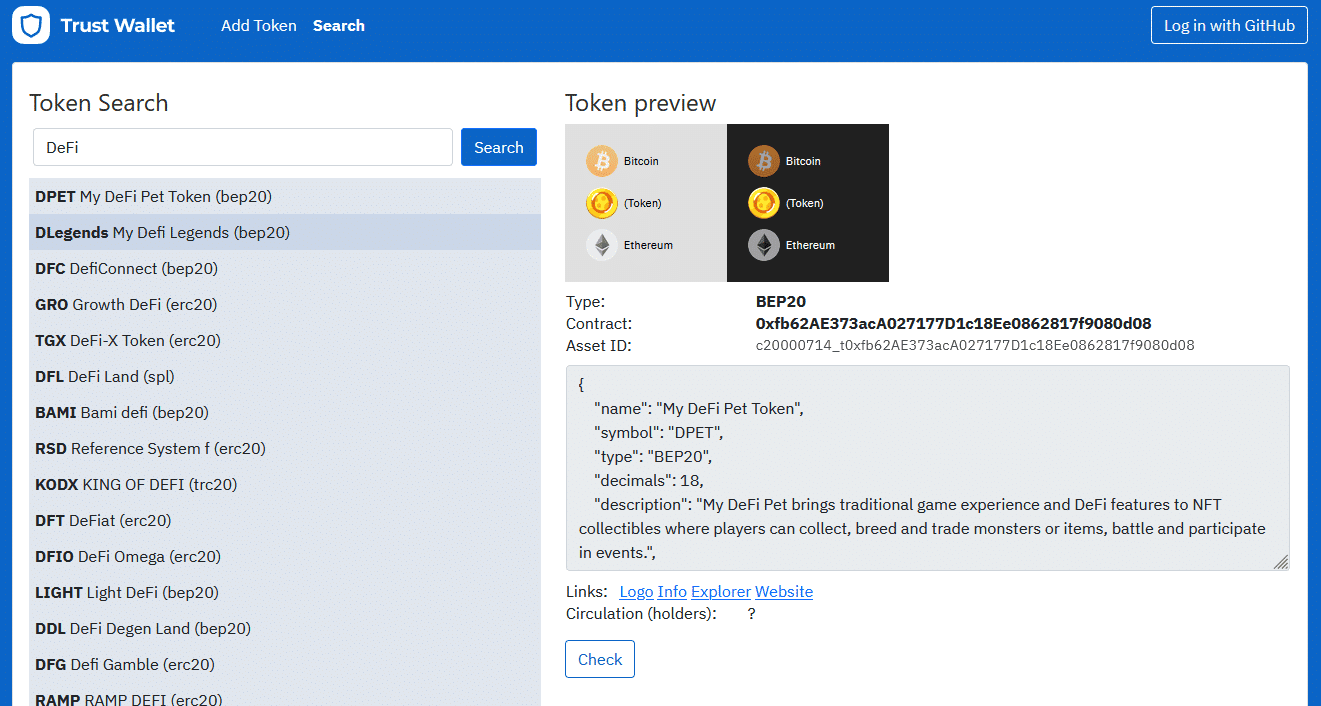Open the Website link
1321x706 pixels.
784,592
